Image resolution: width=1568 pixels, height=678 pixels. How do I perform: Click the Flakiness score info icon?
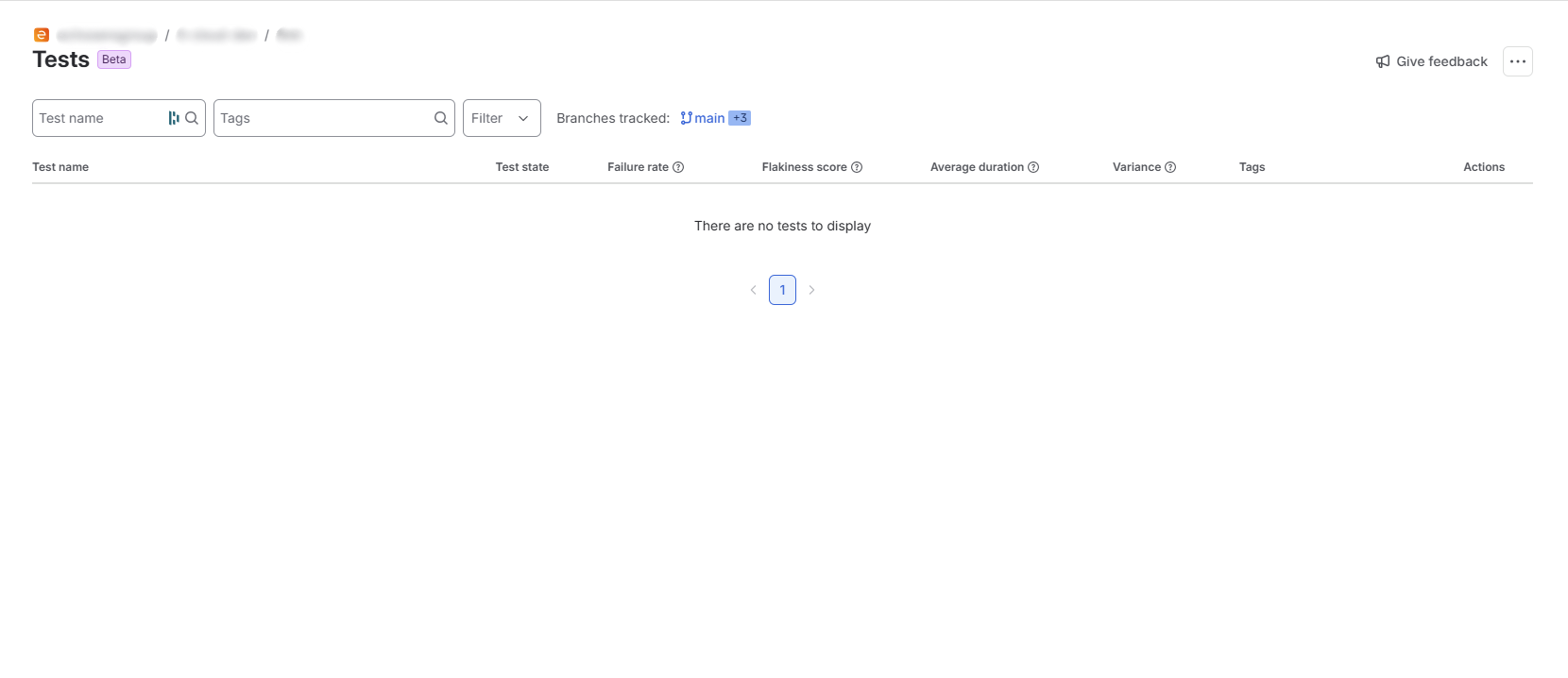(x=857, y=167)
